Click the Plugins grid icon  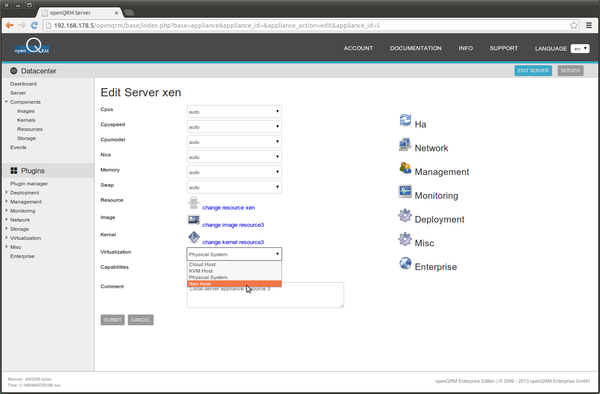(14, 171)
